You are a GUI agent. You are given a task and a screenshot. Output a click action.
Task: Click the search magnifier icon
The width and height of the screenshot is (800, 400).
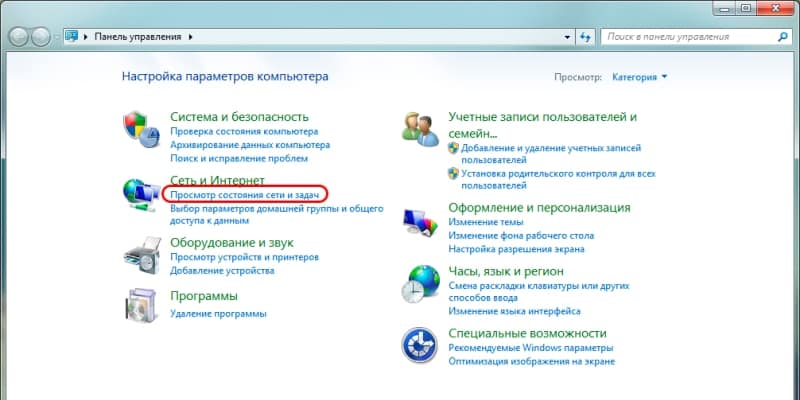(783, 37)
